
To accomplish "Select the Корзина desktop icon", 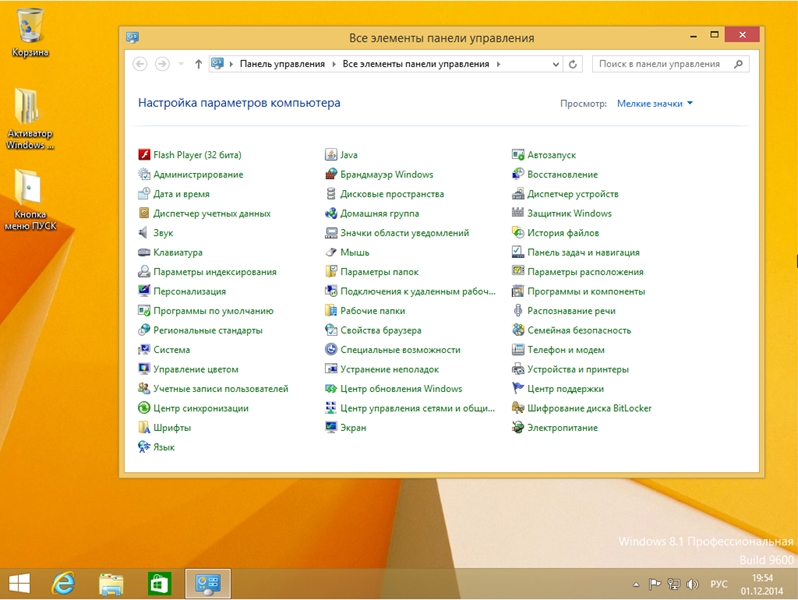I will [30, 33].
